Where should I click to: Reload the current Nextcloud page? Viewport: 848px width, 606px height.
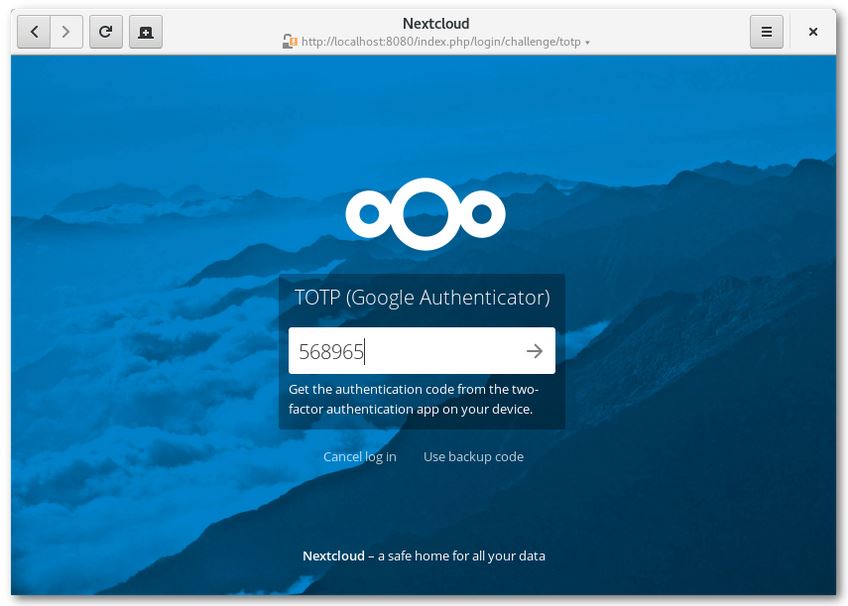pos(105,32)
